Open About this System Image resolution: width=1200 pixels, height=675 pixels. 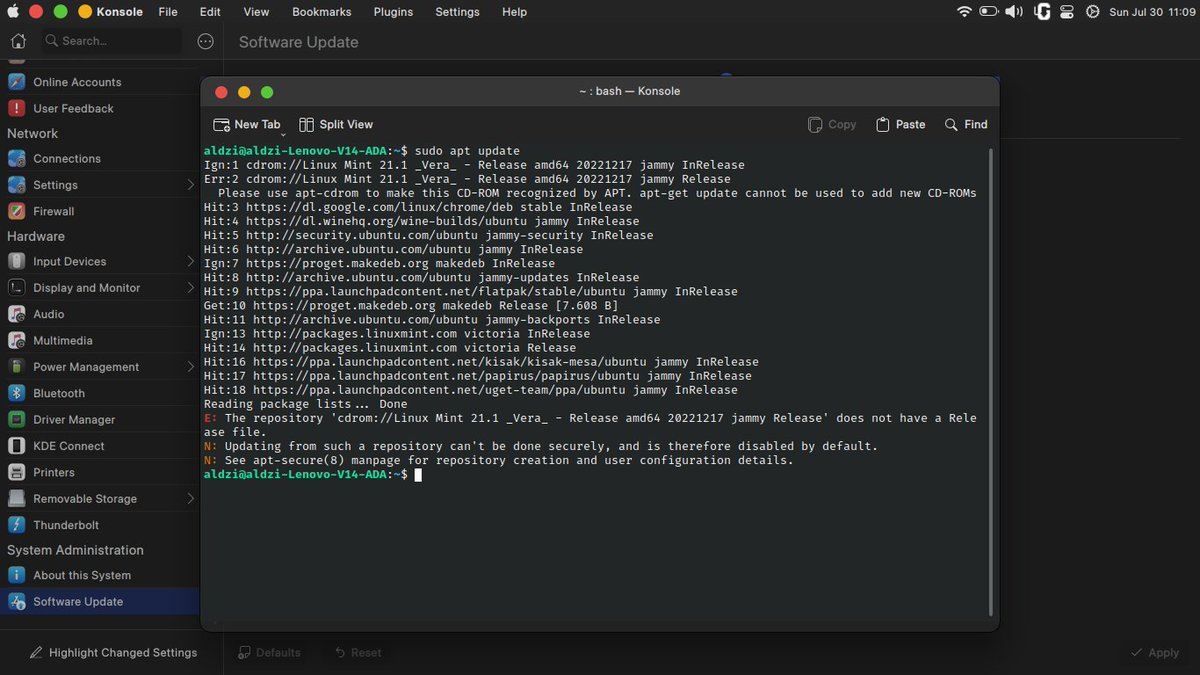(100, 575)
